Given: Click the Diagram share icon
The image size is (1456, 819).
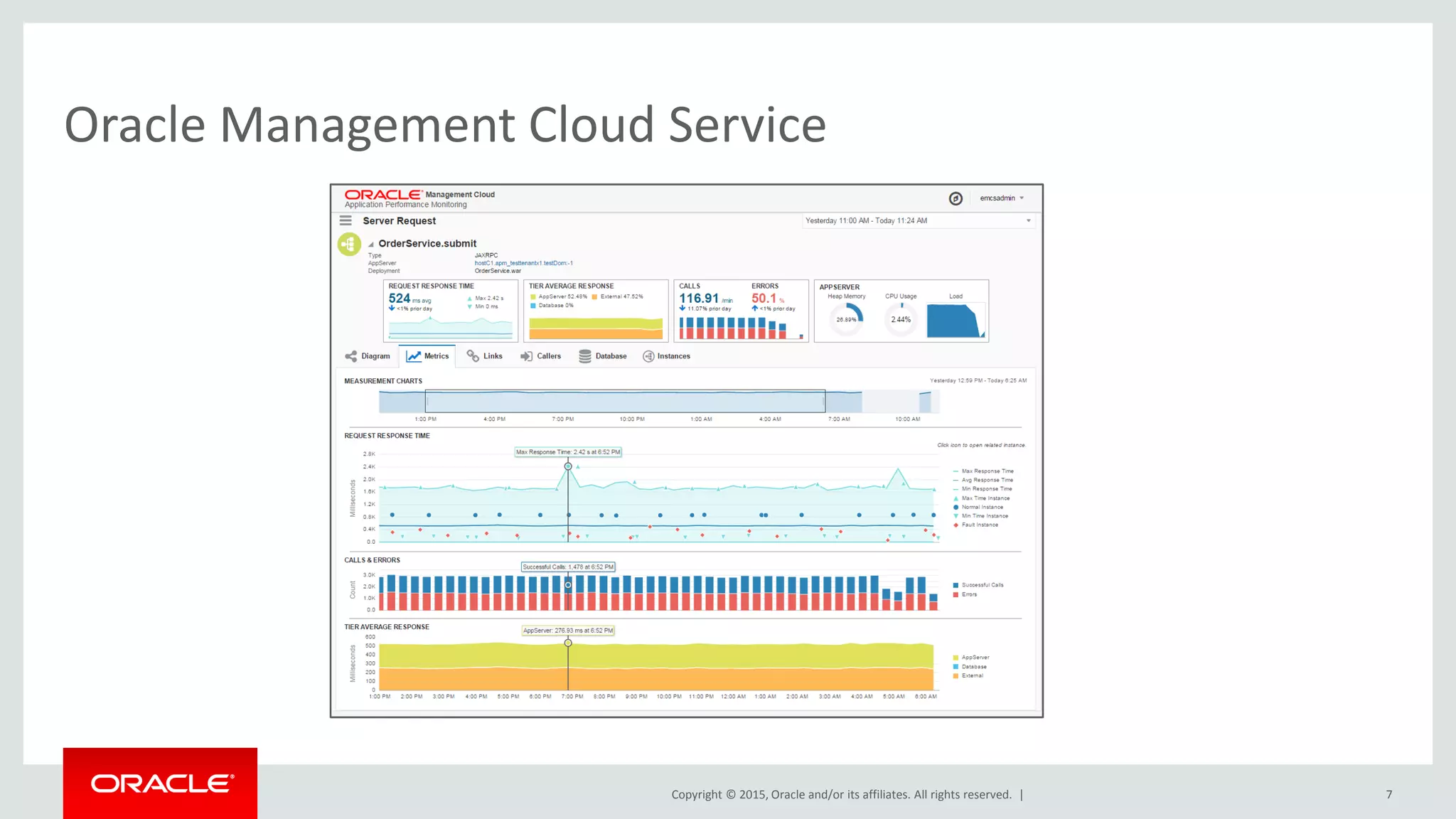Looking at the screenshot, I should [351, 356].
